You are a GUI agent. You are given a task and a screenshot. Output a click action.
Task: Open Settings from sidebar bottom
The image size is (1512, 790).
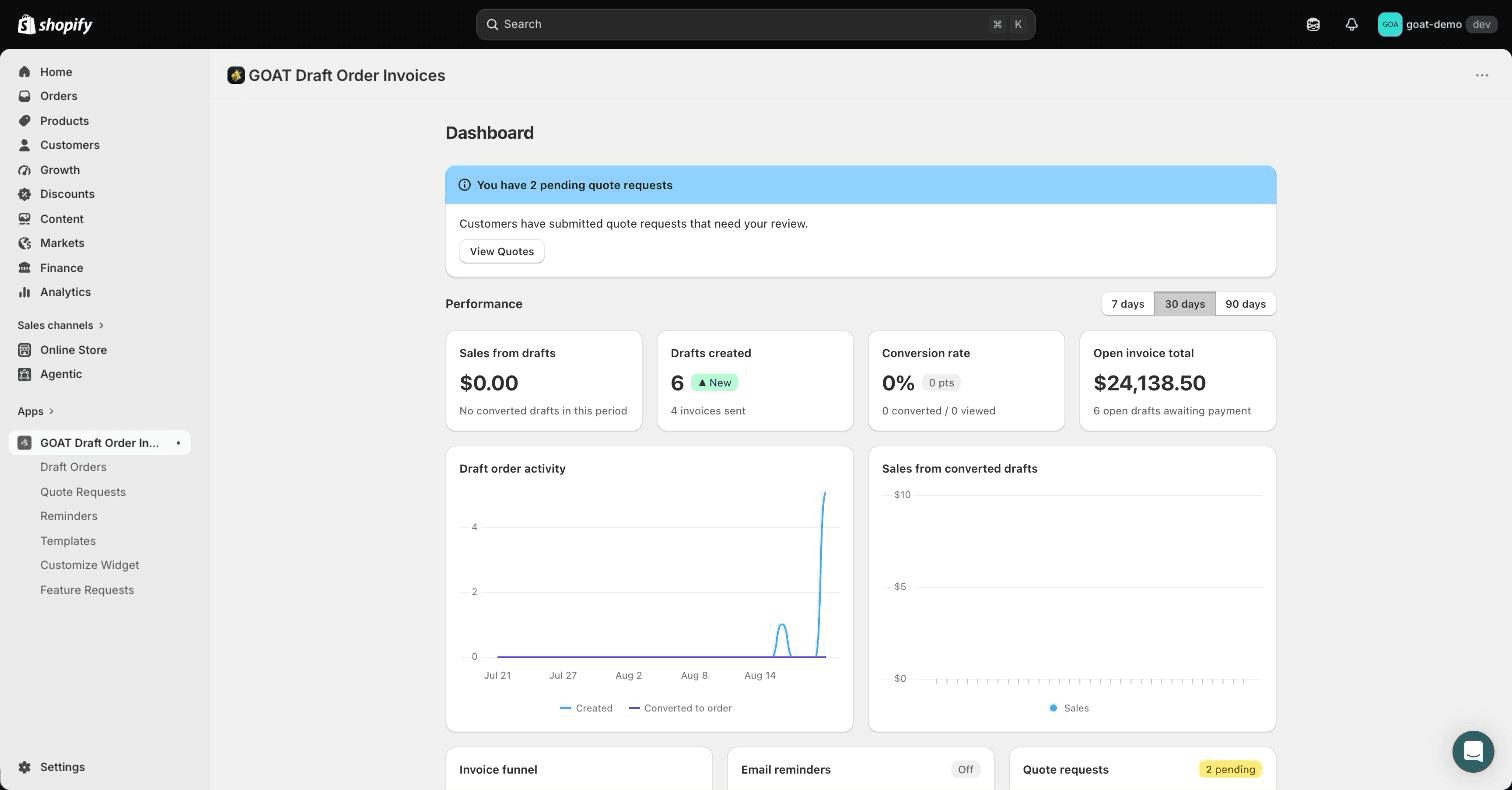tap(62, 767)
